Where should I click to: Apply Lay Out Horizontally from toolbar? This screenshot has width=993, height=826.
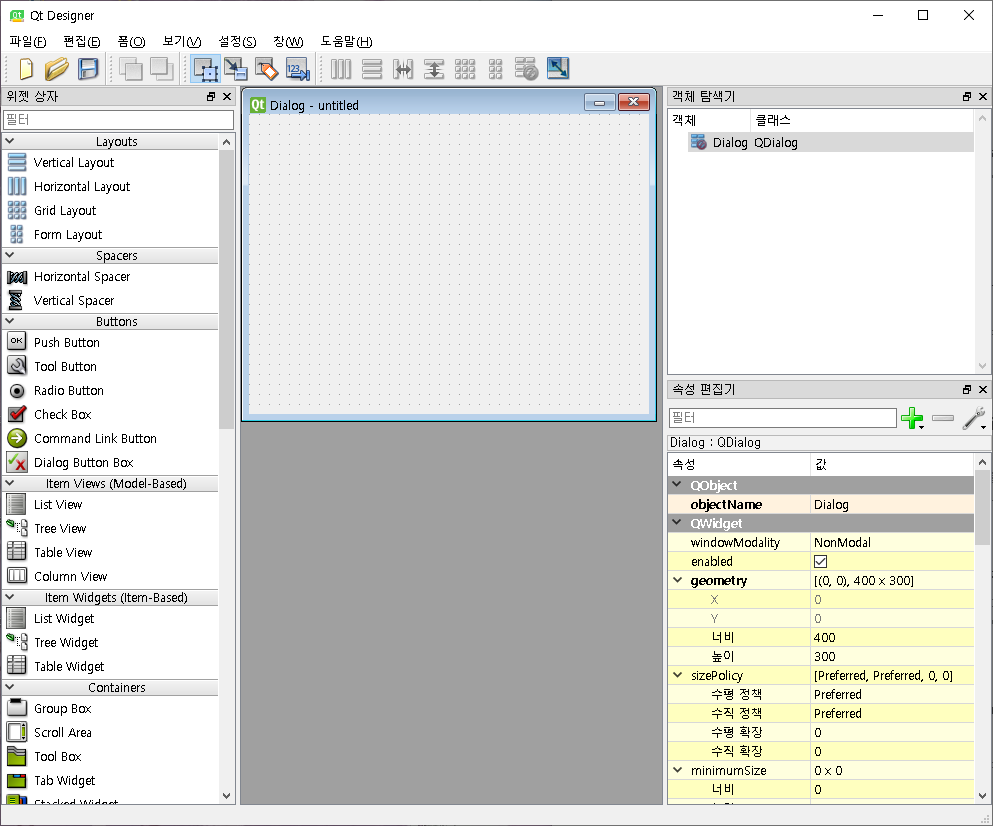(x=341, y=68)
